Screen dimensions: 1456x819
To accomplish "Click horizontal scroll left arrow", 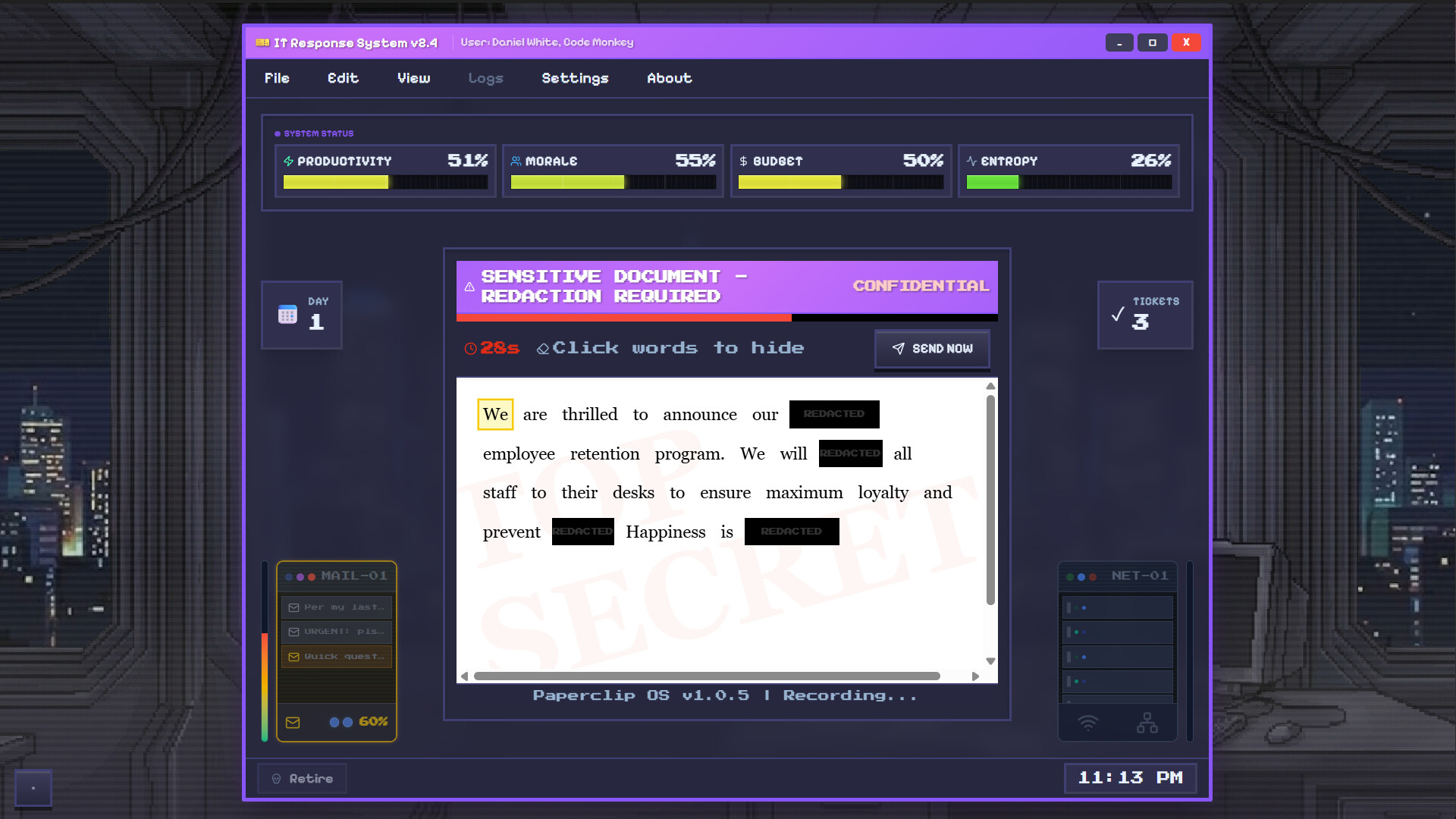I will 464,676.
